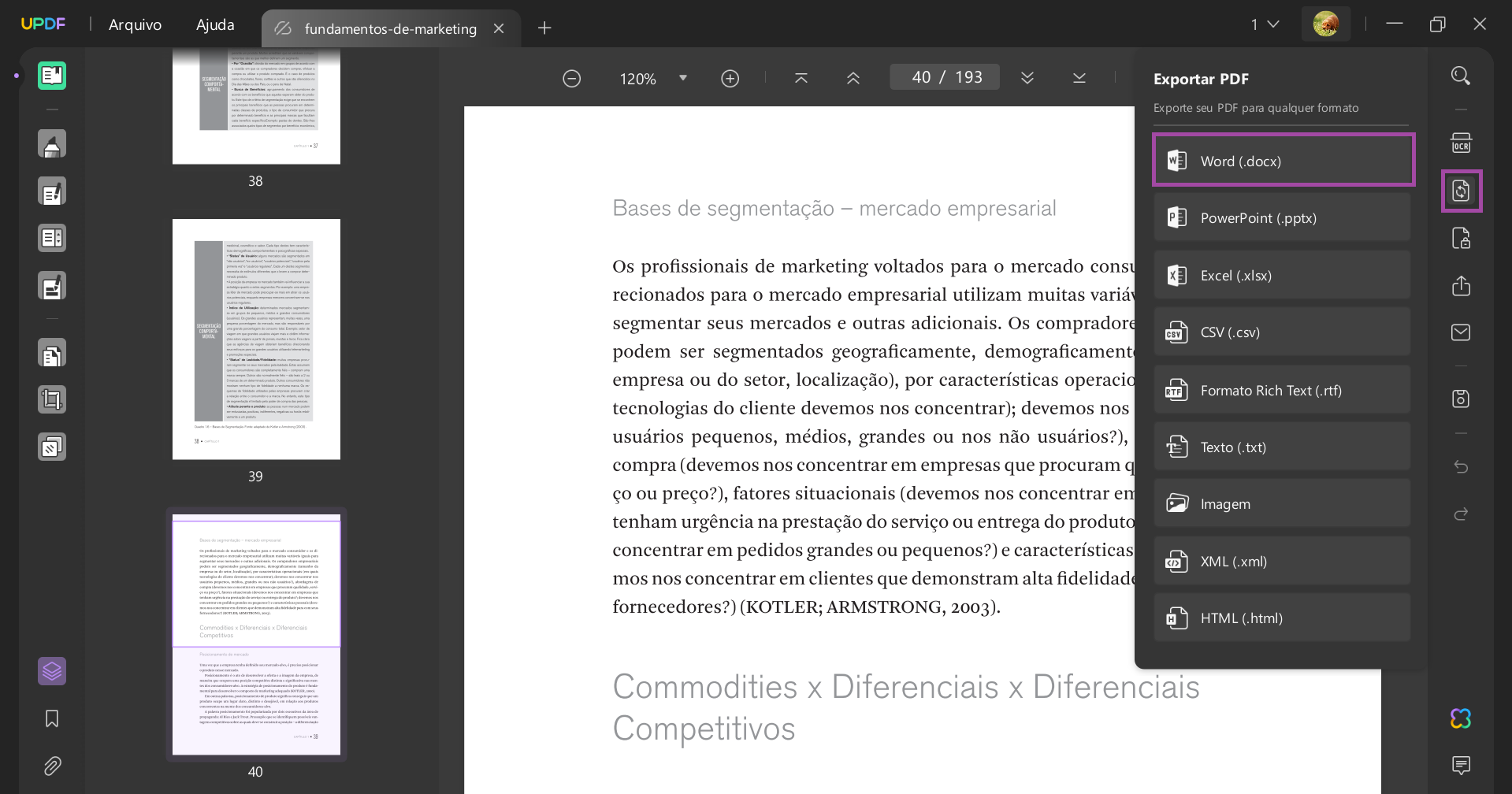
Task: Select the page 39 thumbnail
Action: pos(255,339)
